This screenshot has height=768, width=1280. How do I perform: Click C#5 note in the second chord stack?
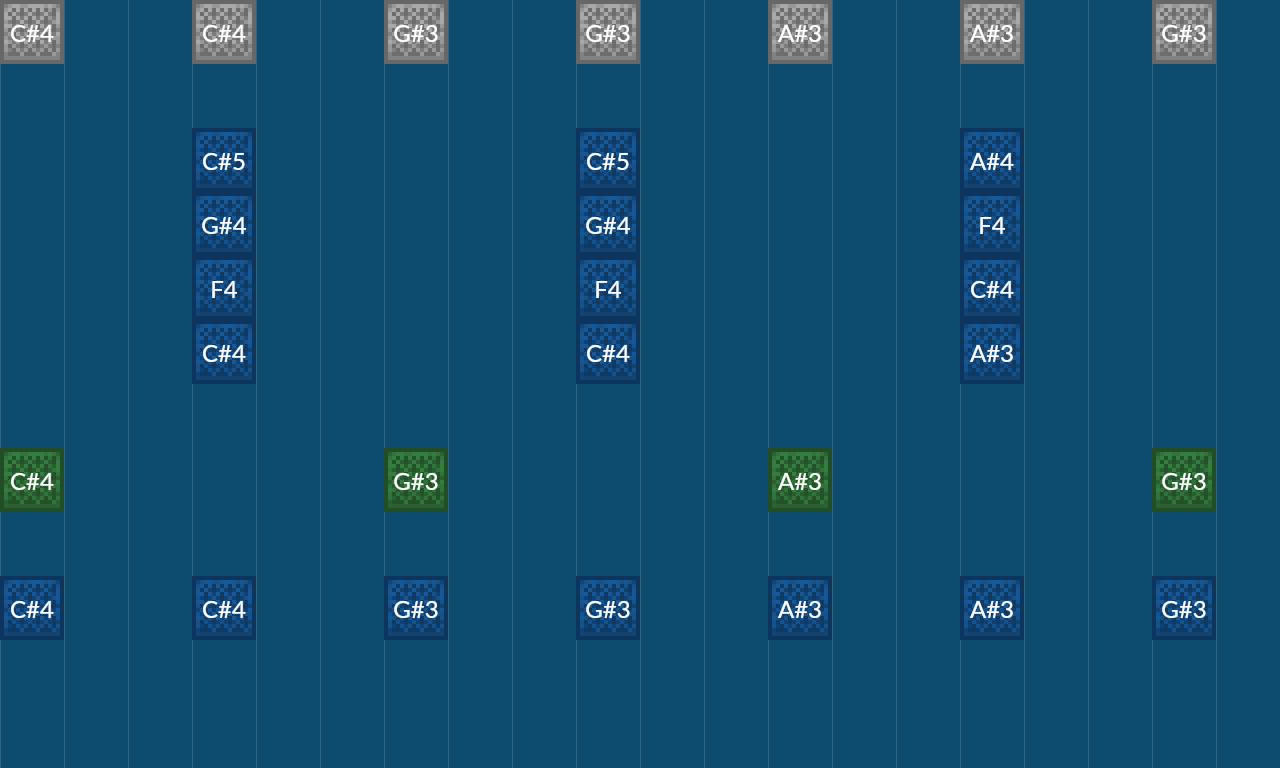pyautogui.click(x=607, y=160)
